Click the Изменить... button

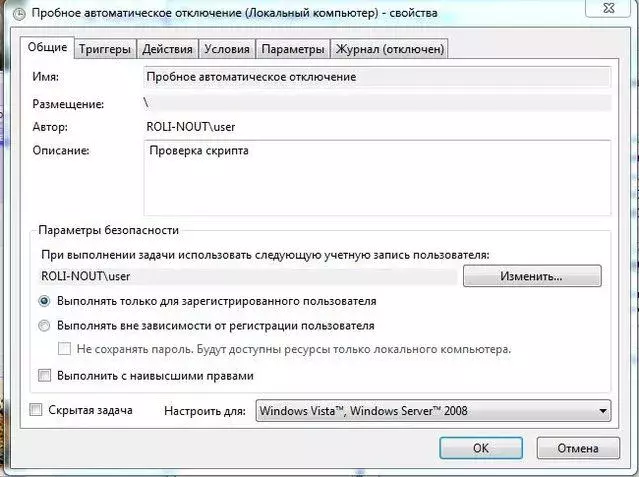[532, 276]
